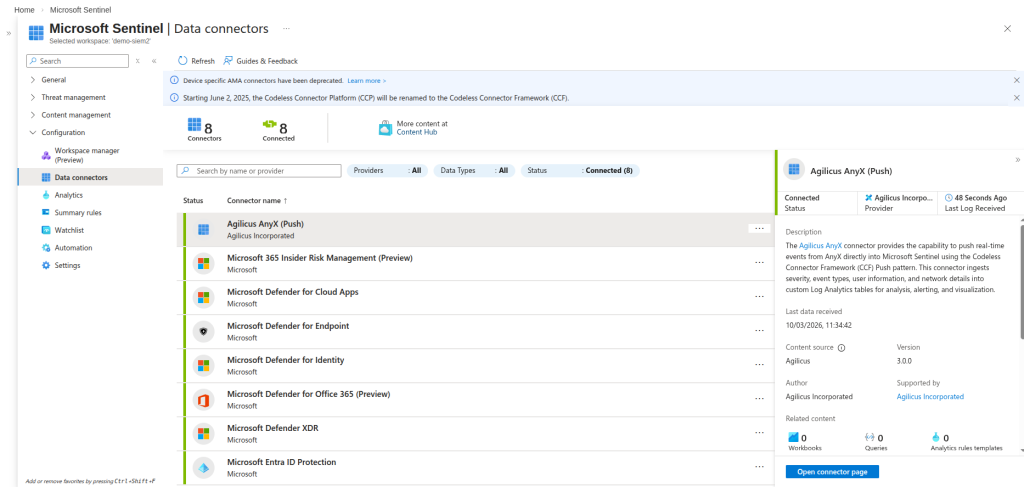
Task: Click the Agilicus Incorporated supported-by link
Action: (x=930, y=396)
